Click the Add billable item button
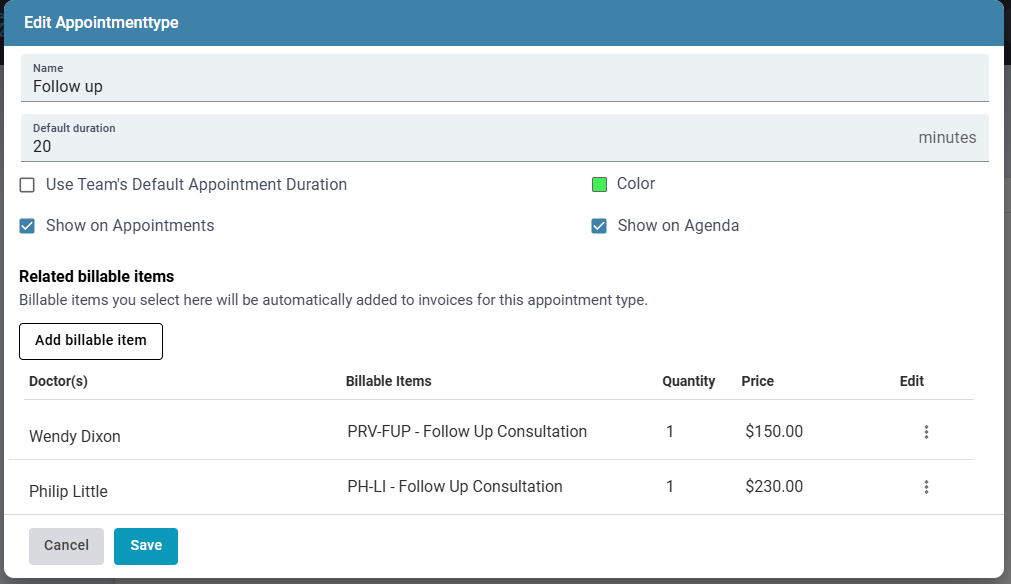 [x=91, y=341]
